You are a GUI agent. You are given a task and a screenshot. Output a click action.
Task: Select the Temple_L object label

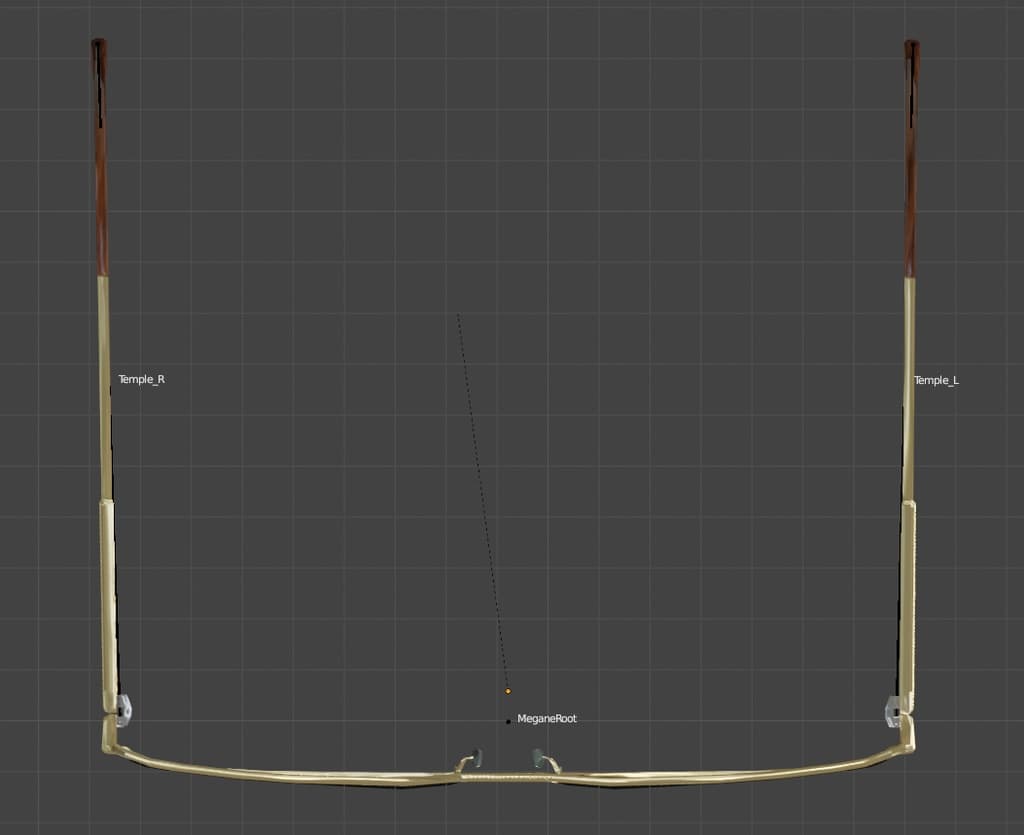click(936, 380)
